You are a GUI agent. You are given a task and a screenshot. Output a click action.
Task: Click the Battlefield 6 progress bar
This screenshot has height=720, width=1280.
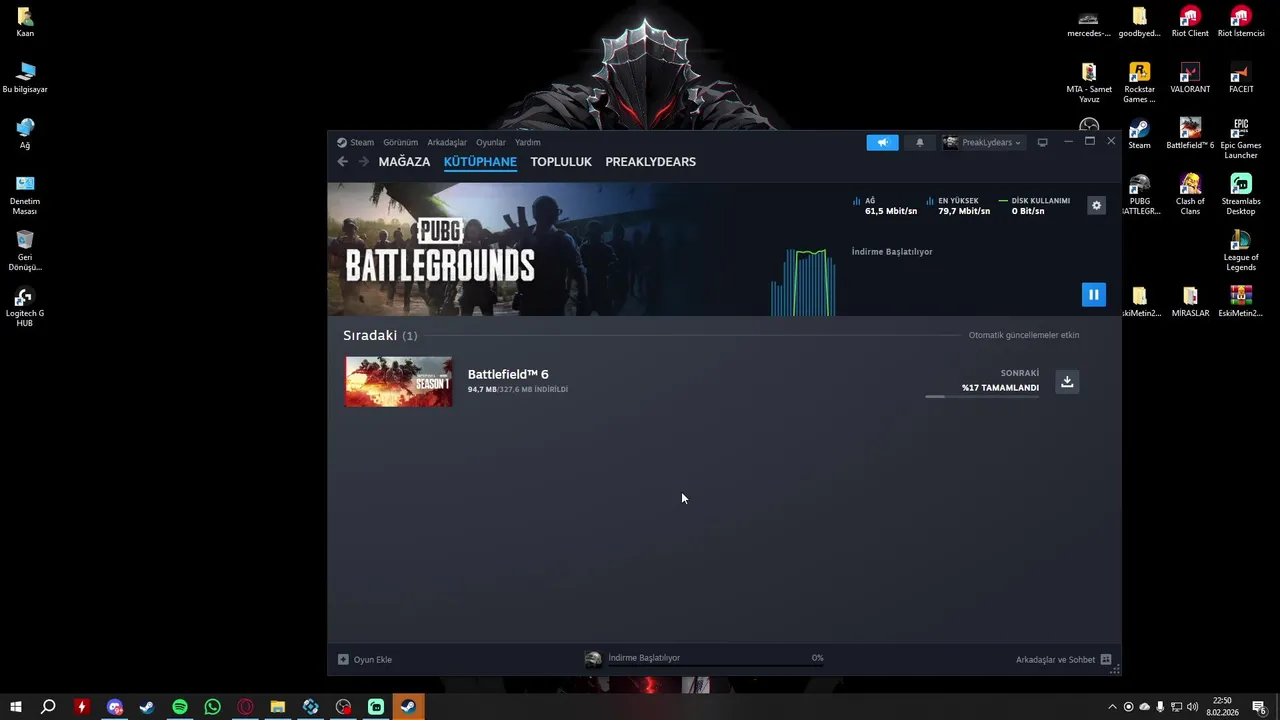pos(982,397)
